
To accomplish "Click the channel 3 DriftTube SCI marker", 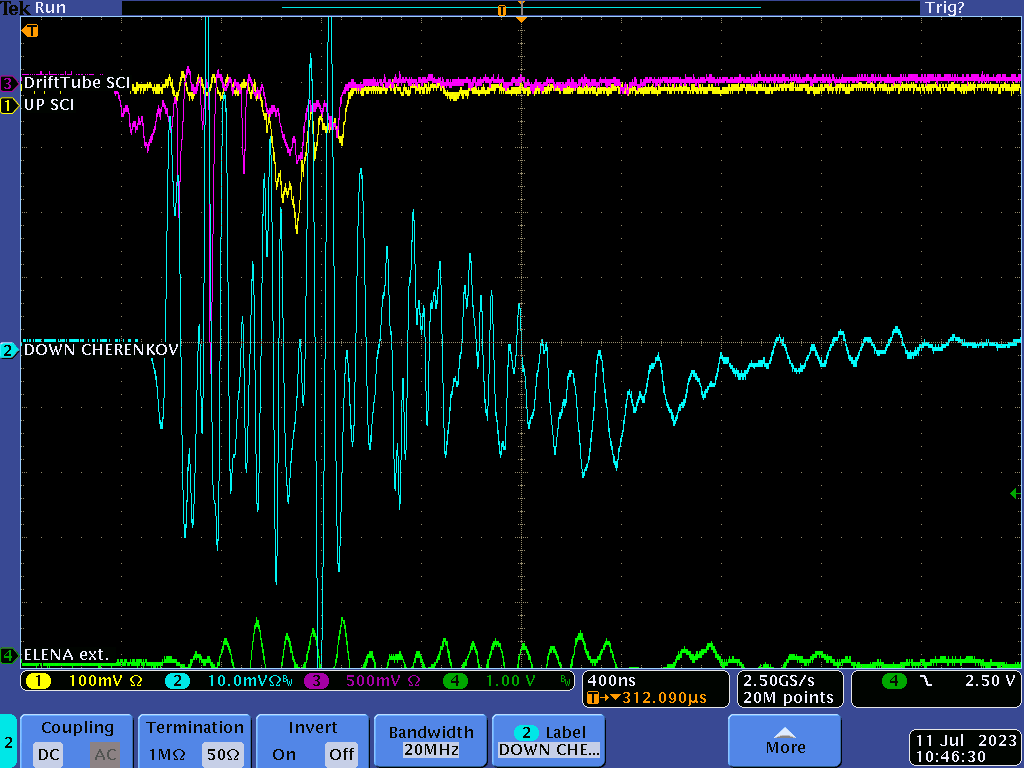I will click(x=9, y=83).
